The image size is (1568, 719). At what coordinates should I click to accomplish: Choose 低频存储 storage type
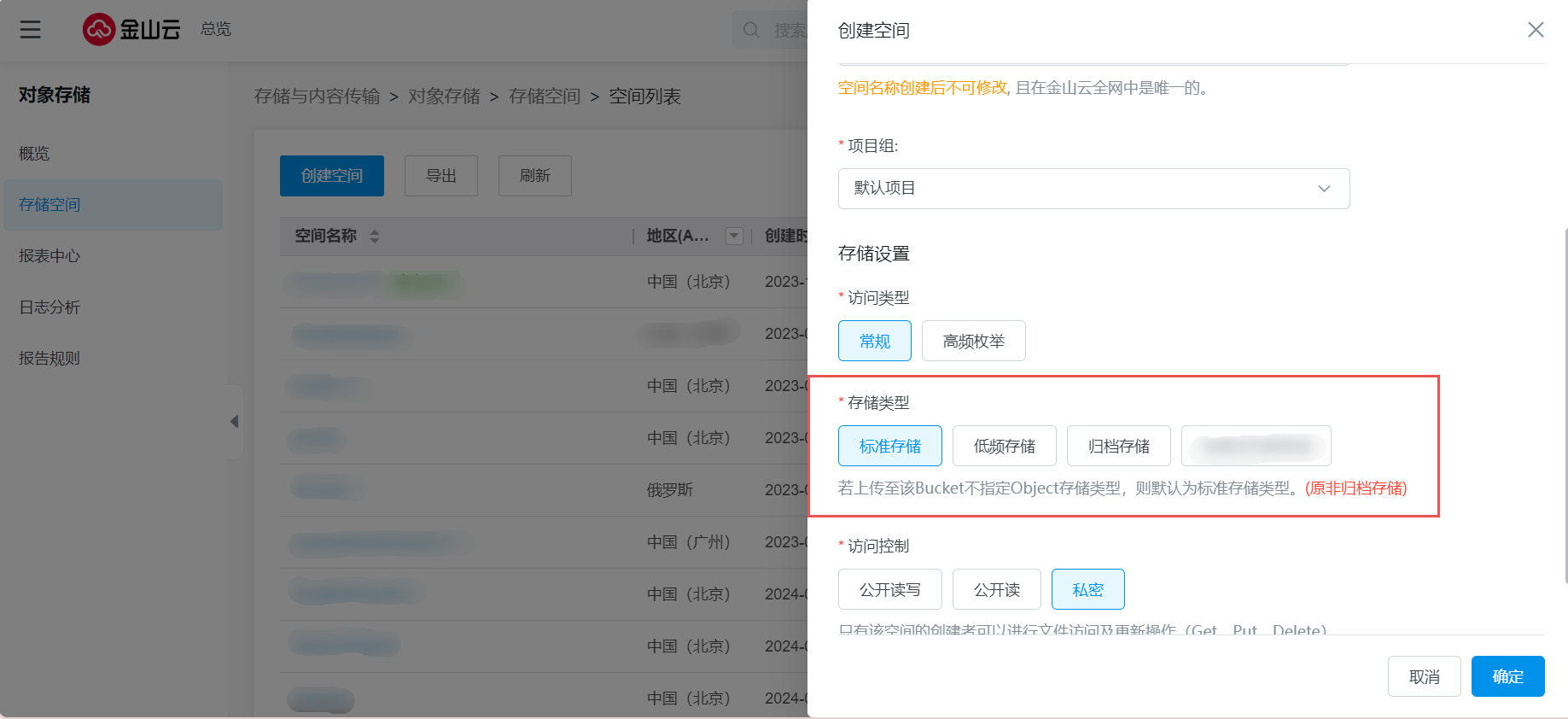click(1004, 447)
